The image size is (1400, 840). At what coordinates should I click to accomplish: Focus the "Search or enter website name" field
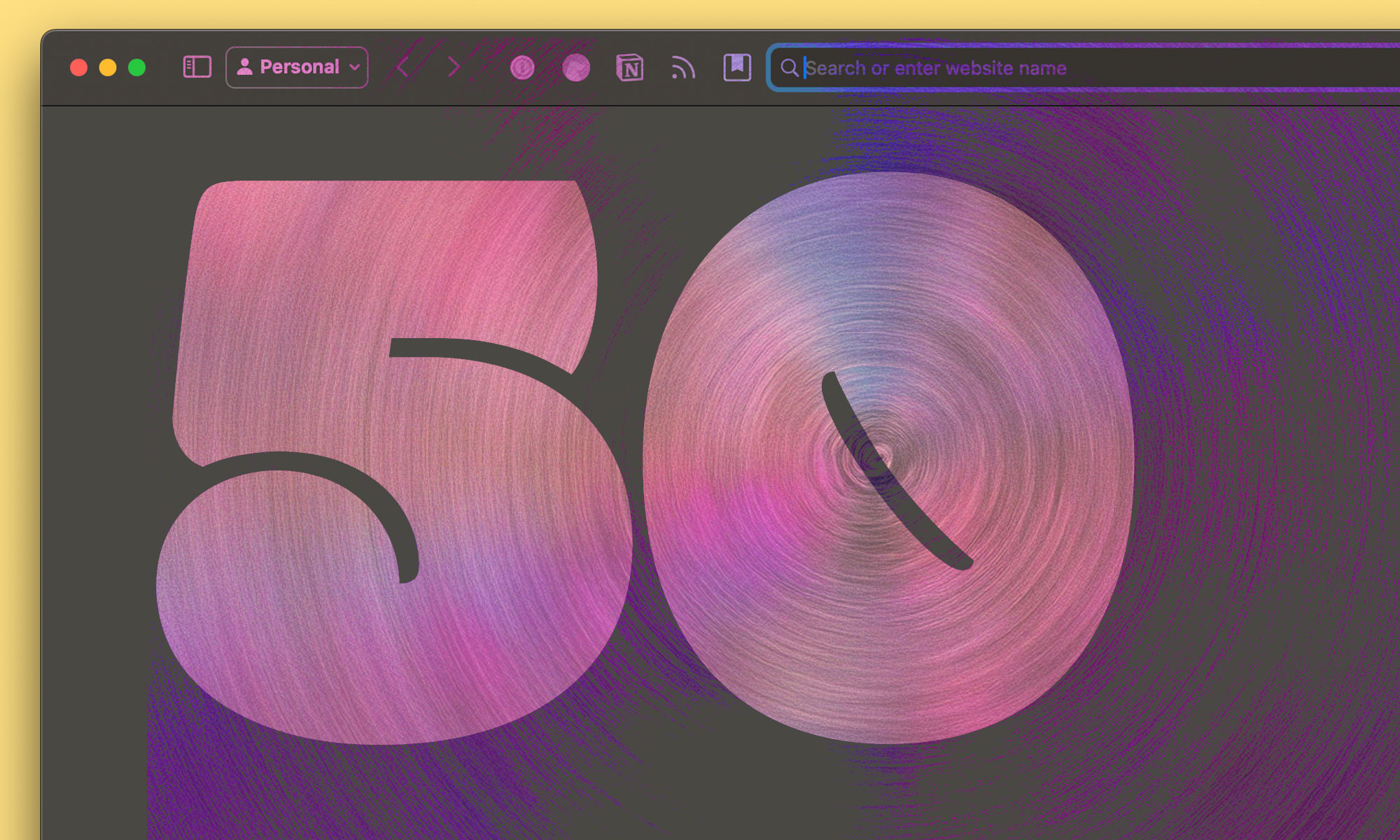coord(1050,68)
